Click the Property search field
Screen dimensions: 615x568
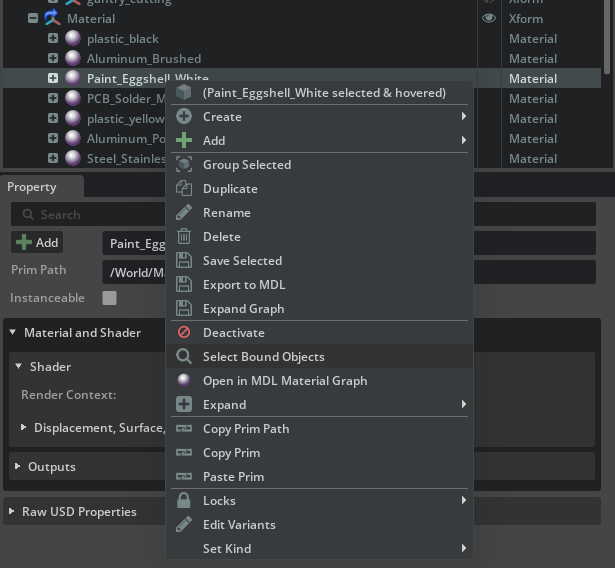[90, 214]
